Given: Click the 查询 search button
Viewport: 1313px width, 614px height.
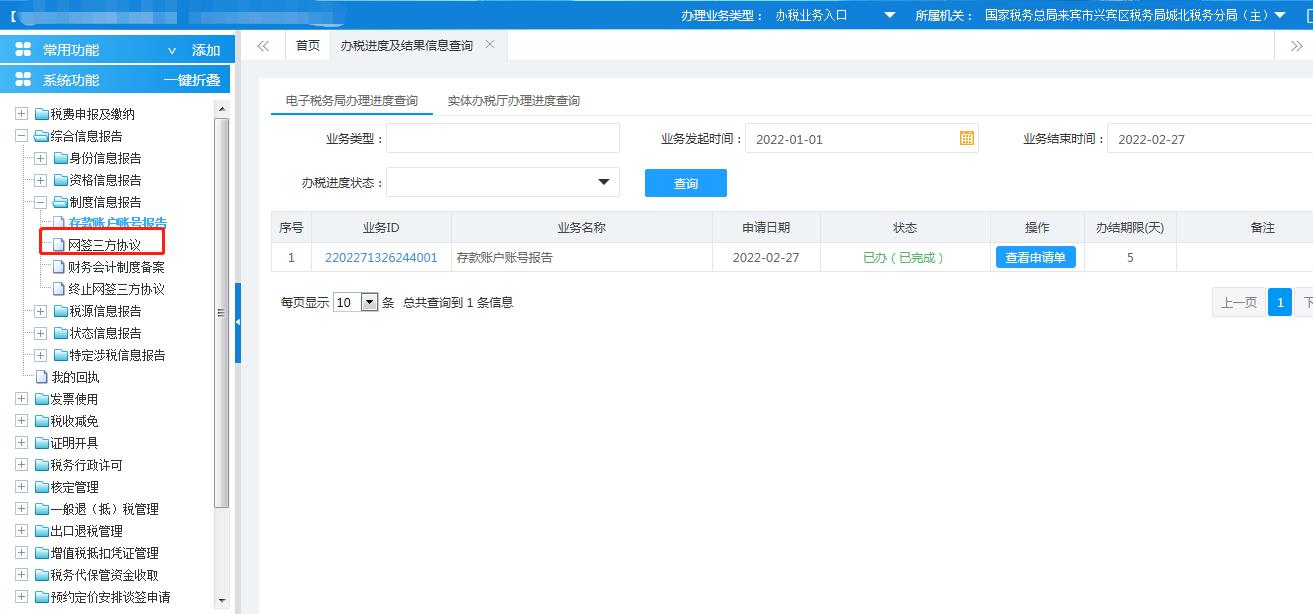Looking at the screenshot, I should point(685,182).
